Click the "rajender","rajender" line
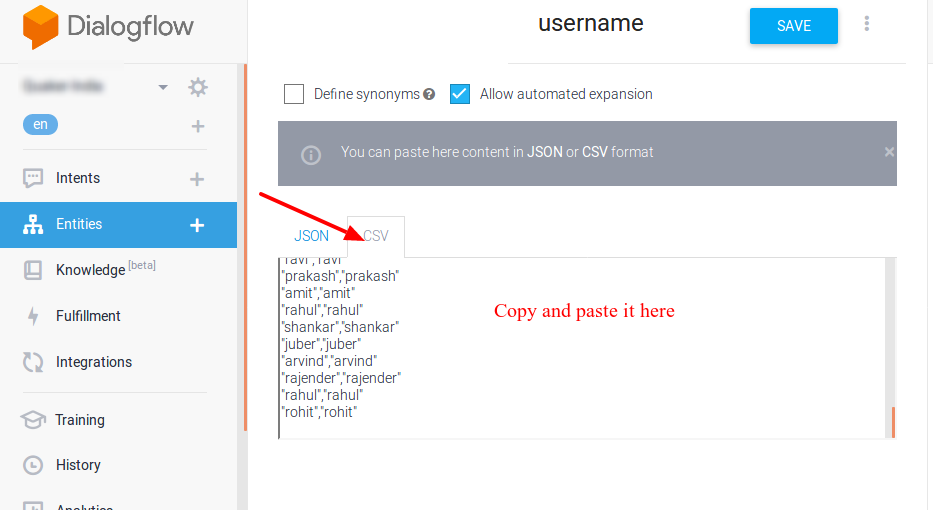The height and width of the screenshot is (510, 933). pyautogui.click(x=342, y=378)
